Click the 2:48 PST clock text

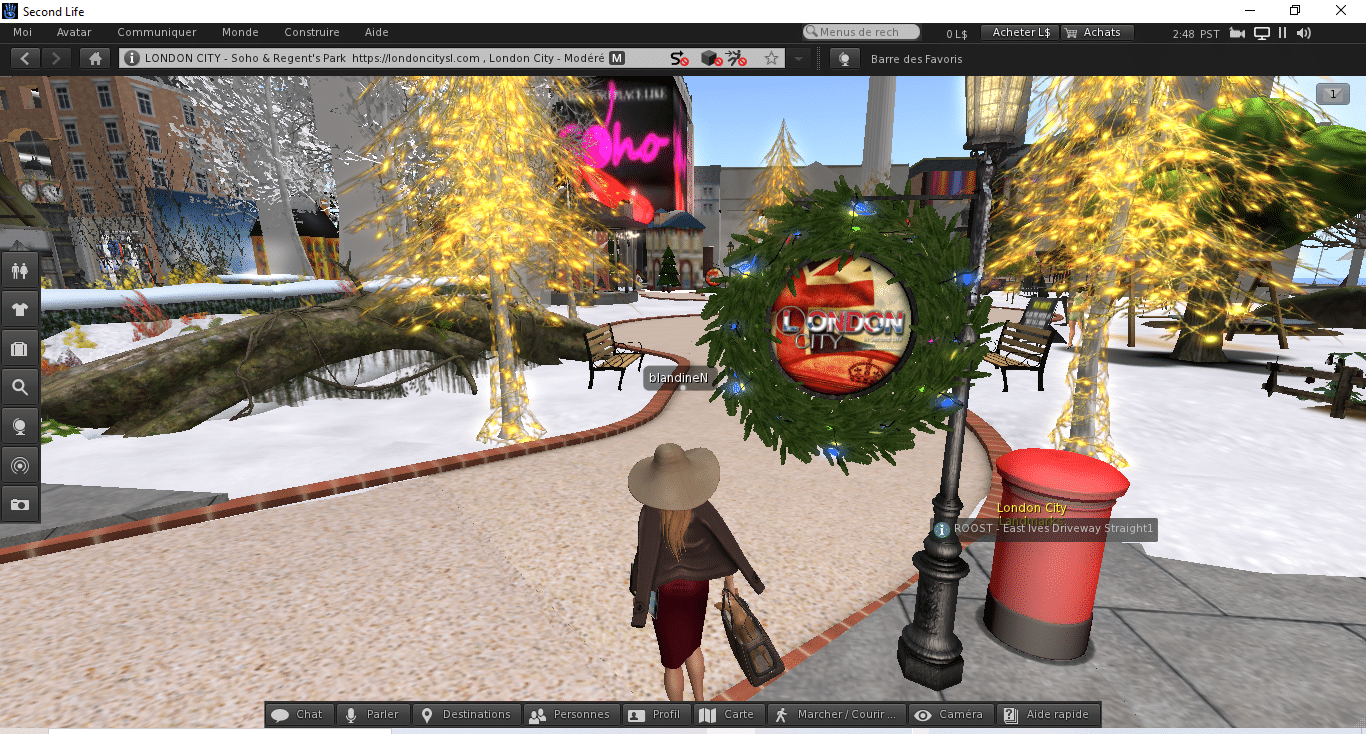[x=1195, y=33]
